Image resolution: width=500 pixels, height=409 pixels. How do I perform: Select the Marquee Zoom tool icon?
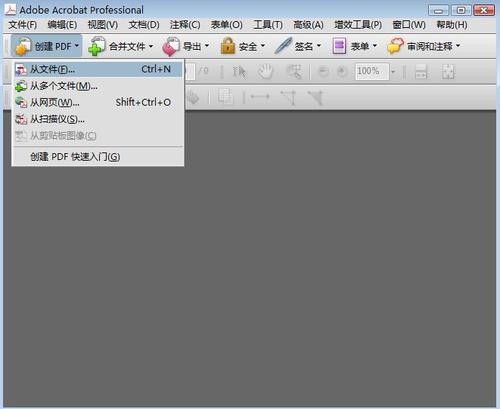click(x=294, y=72)
